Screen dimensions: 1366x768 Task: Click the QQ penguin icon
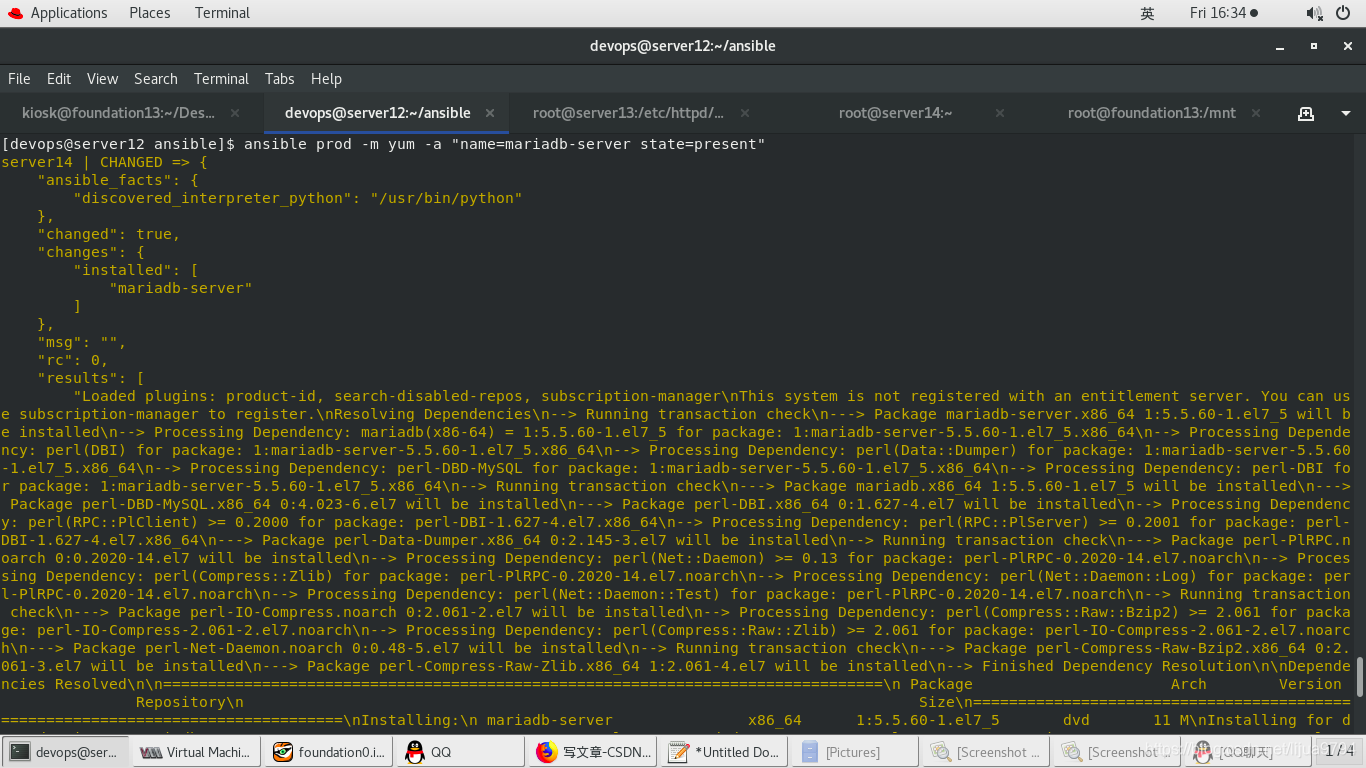pyautogui.click(x=415, y=752)
